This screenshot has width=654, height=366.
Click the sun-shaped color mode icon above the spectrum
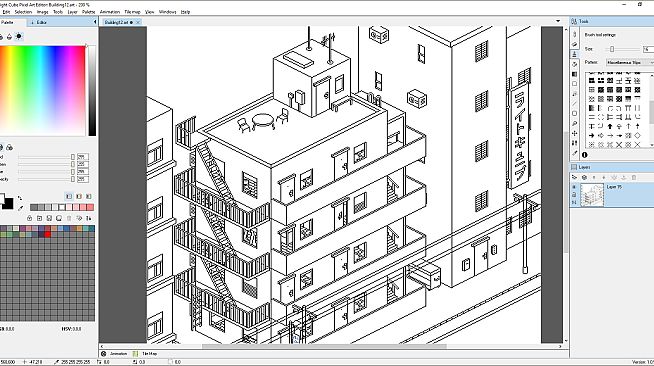pyautogui.click(x=19, y=36)
